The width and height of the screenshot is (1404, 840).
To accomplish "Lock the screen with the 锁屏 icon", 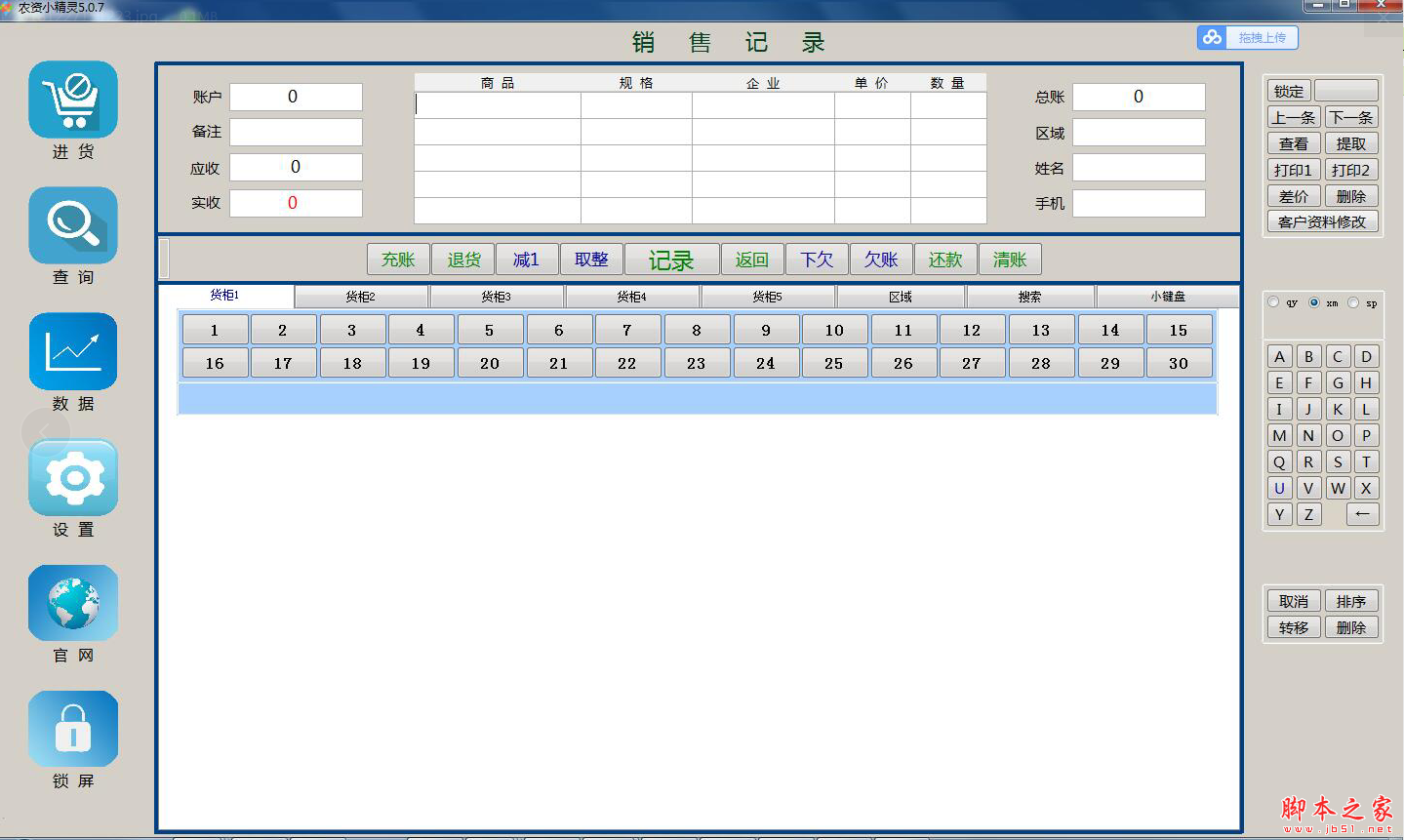I will click(x=72, y=728).
